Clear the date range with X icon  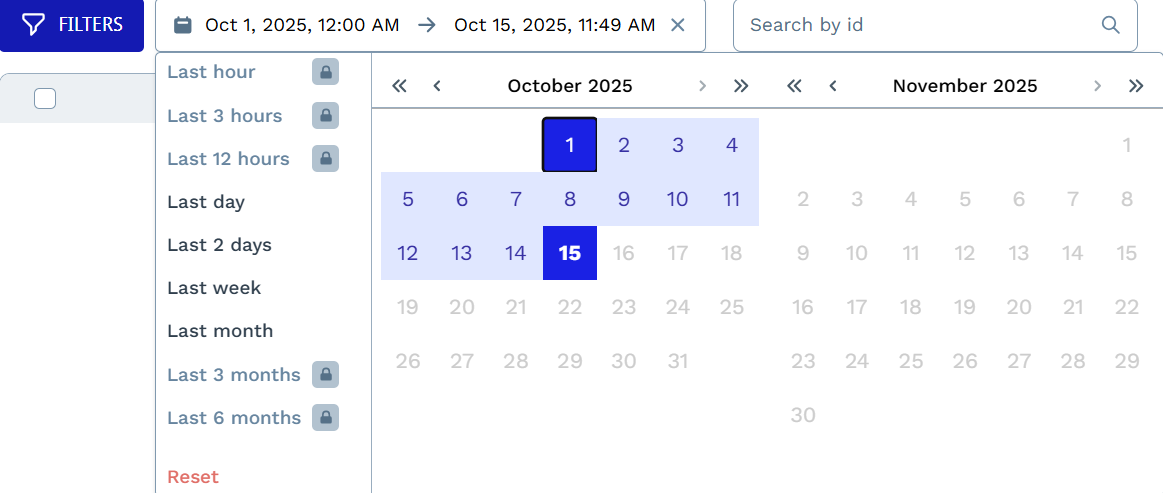tap(677, 25)
